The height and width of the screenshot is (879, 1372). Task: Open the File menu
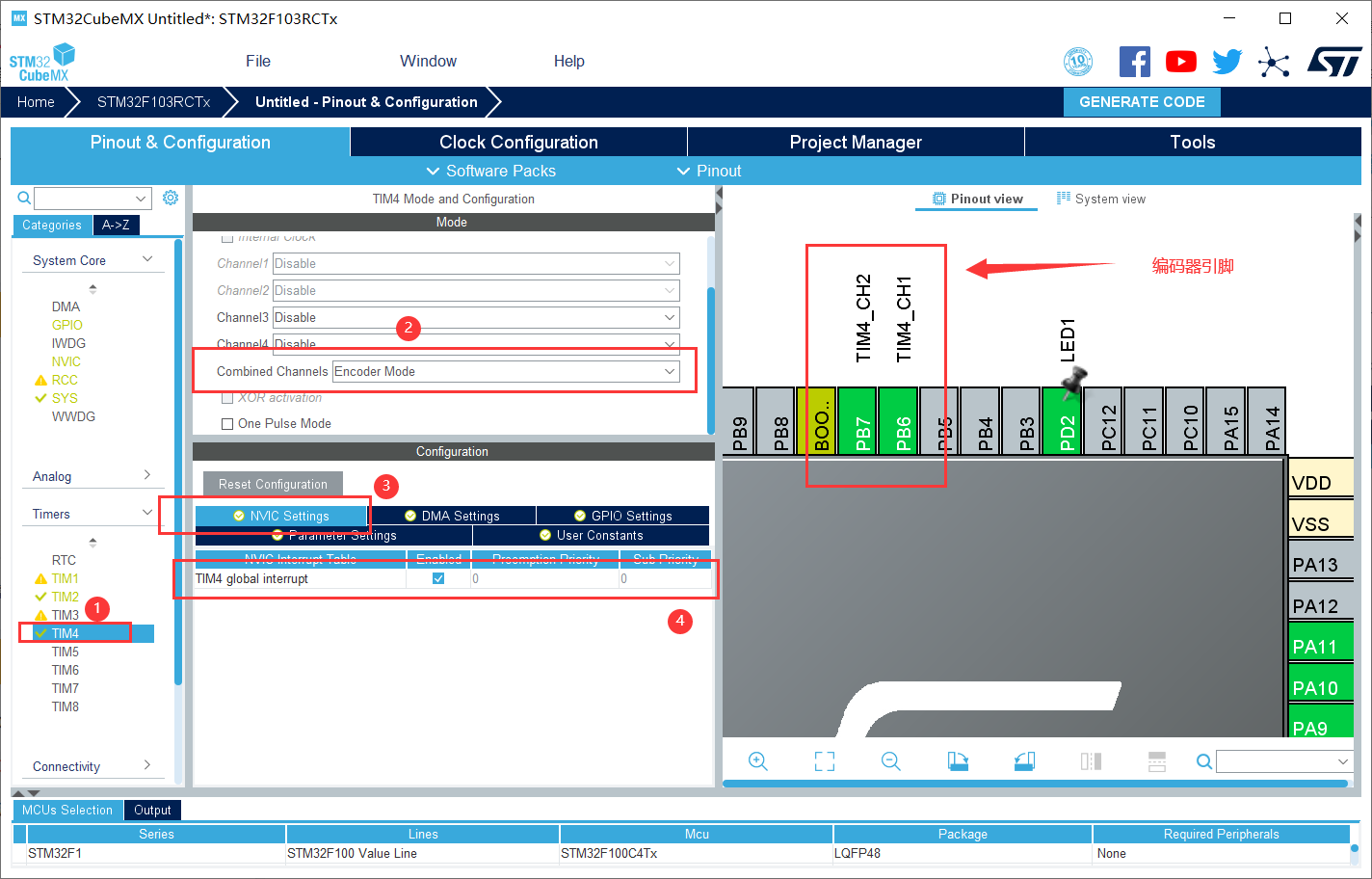click(x=258, y=61)
